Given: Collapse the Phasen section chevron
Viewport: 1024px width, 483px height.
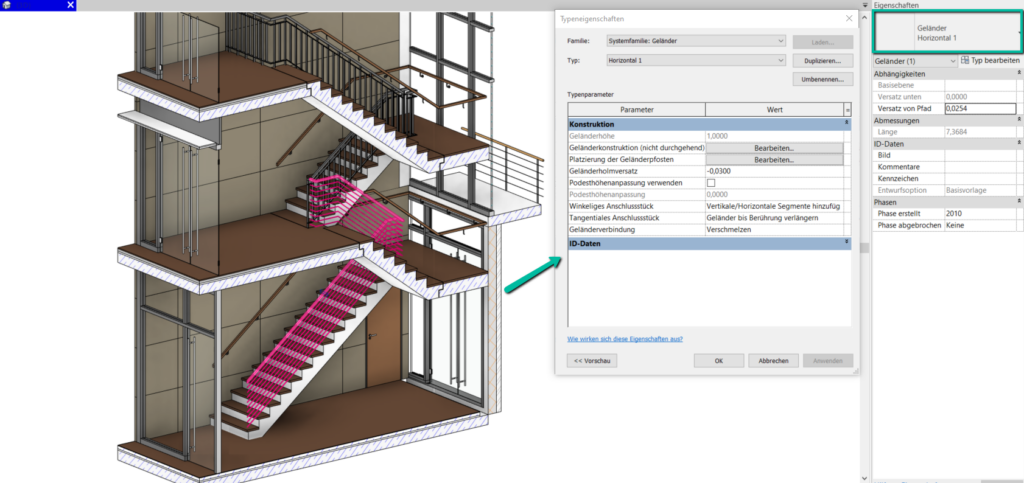Looking at the screenshot, I should tap(1018, 201).
